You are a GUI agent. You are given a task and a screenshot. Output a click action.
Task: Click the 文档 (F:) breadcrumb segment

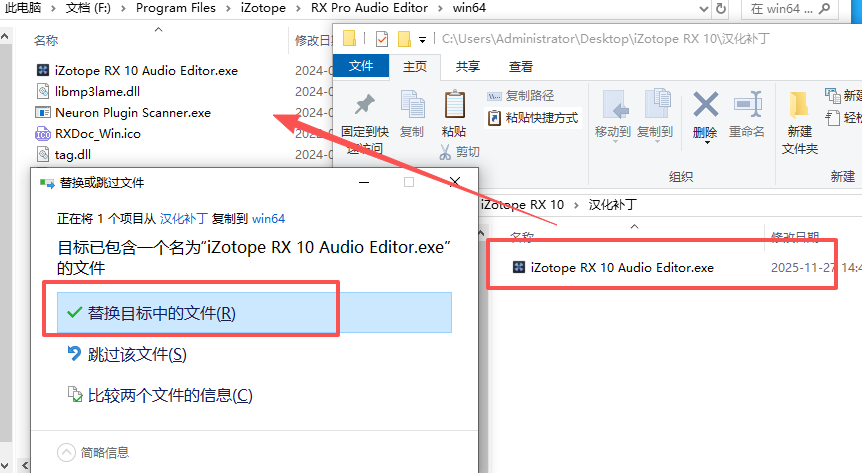pos(88,8)
